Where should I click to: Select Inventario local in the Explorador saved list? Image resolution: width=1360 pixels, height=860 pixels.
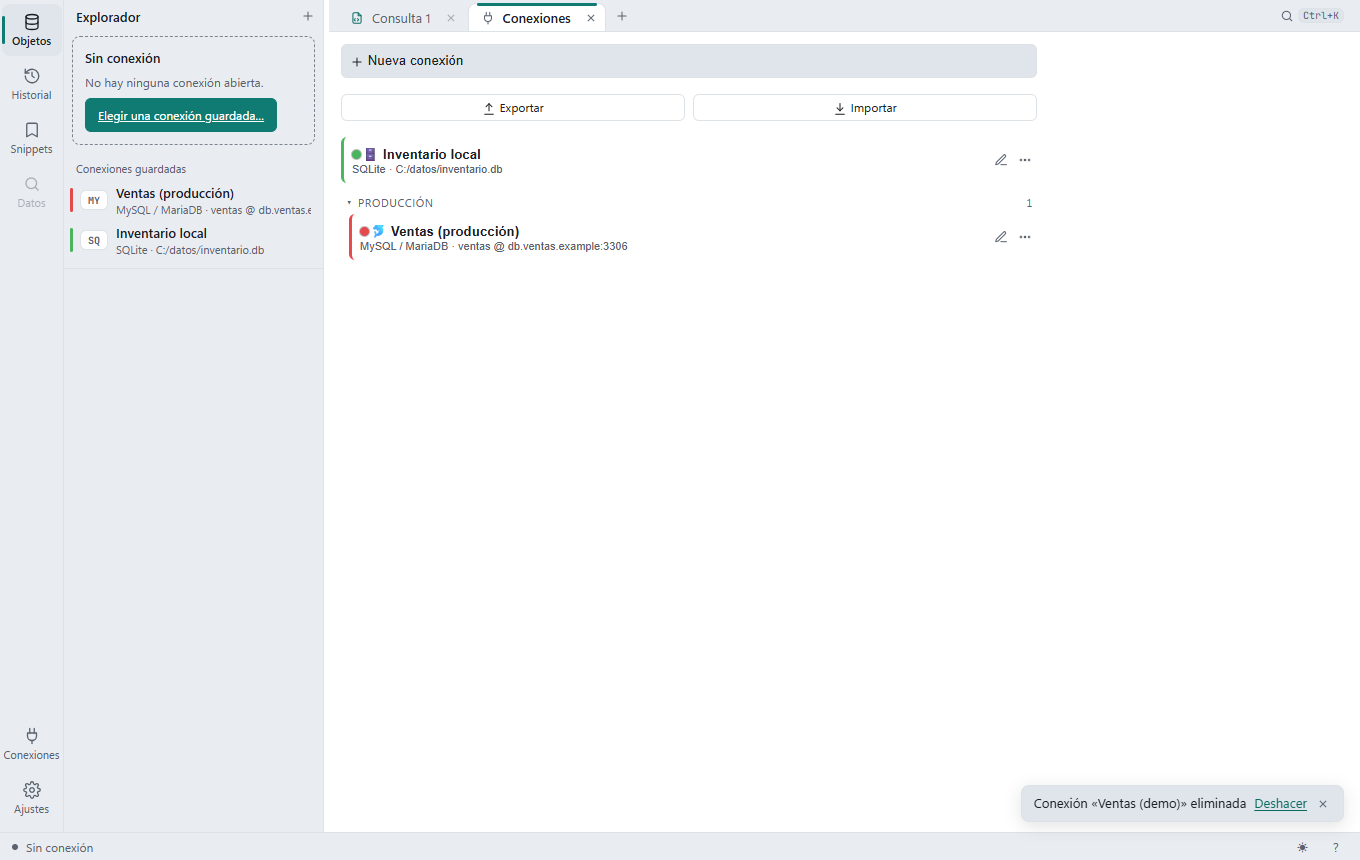(x=194, y=241)
